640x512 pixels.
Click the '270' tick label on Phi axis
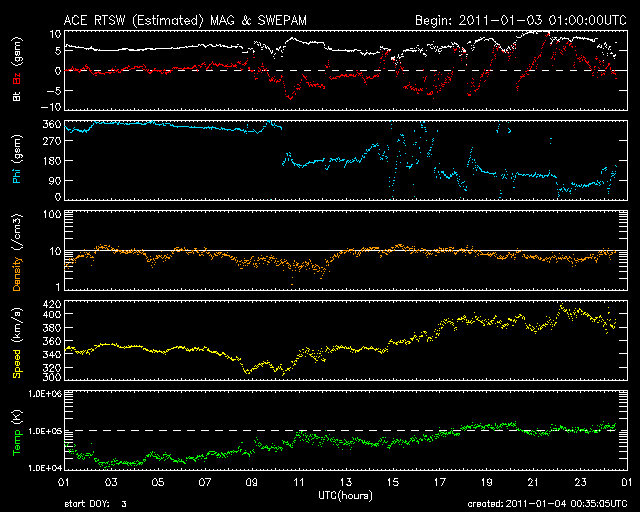52,141
